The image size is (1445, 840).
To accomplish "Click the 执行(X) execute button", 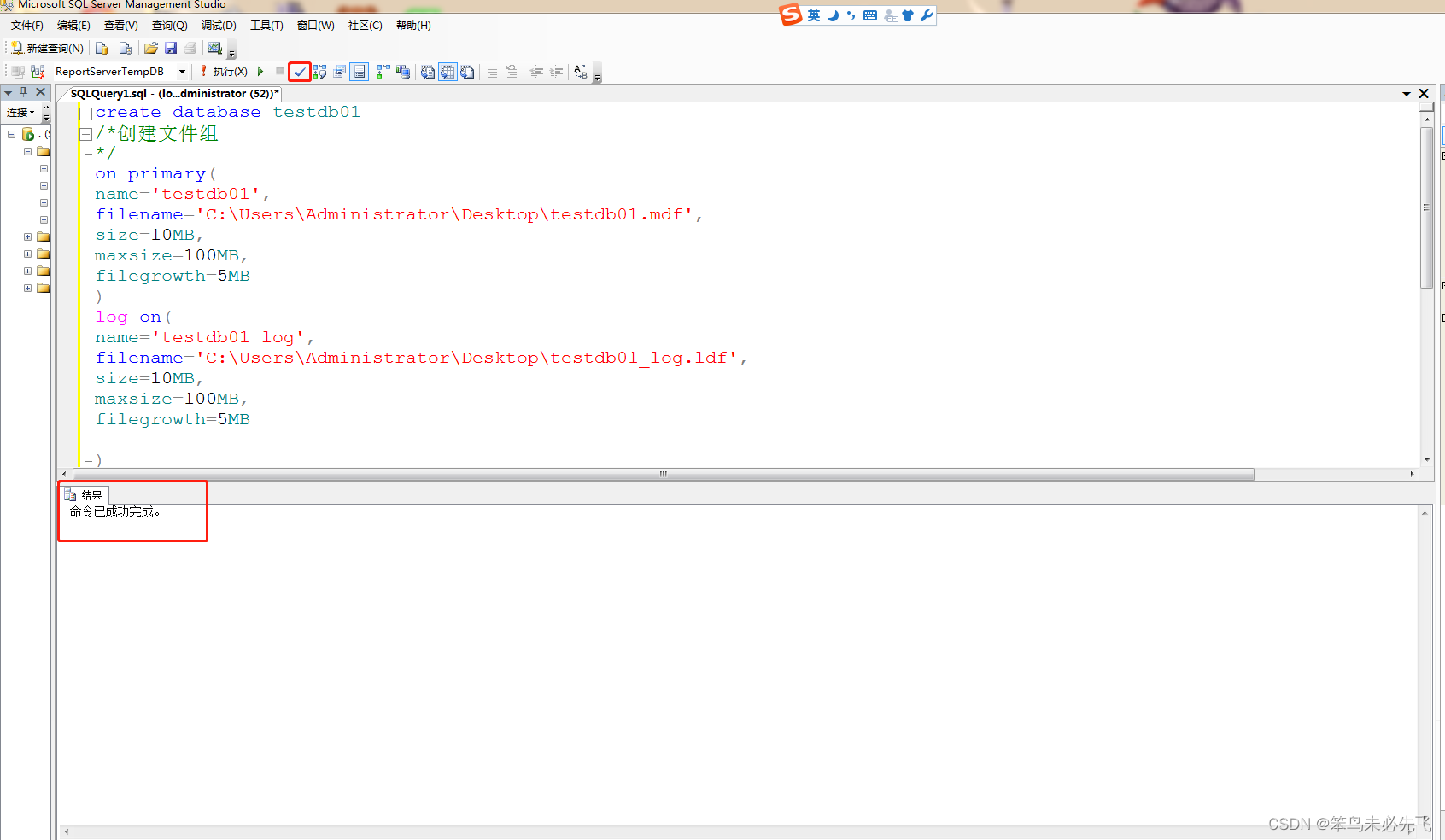I will coord(224,72).
